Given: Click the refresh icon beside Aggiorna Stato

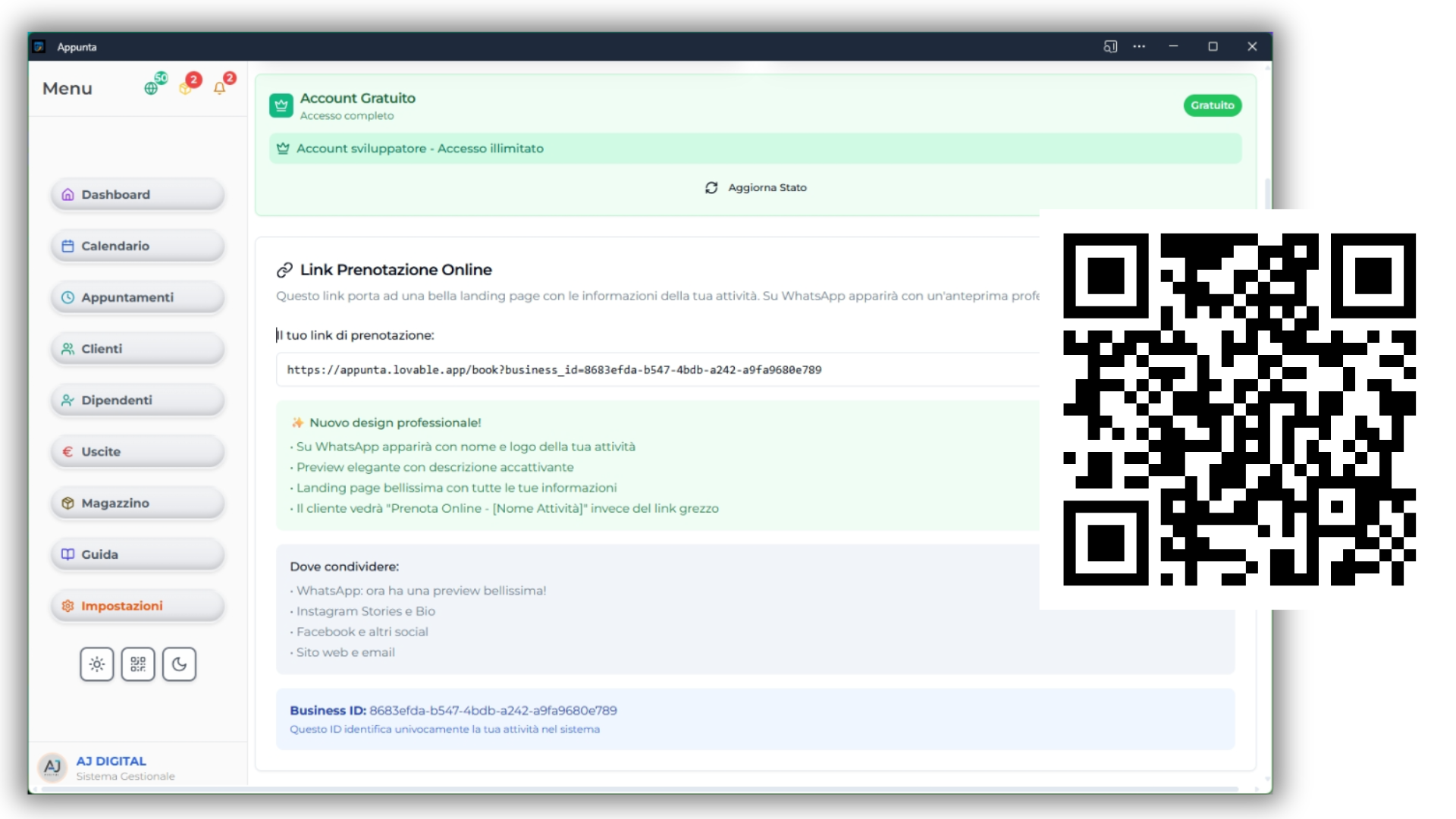Looking at the screenshot, I should point(711,187).
